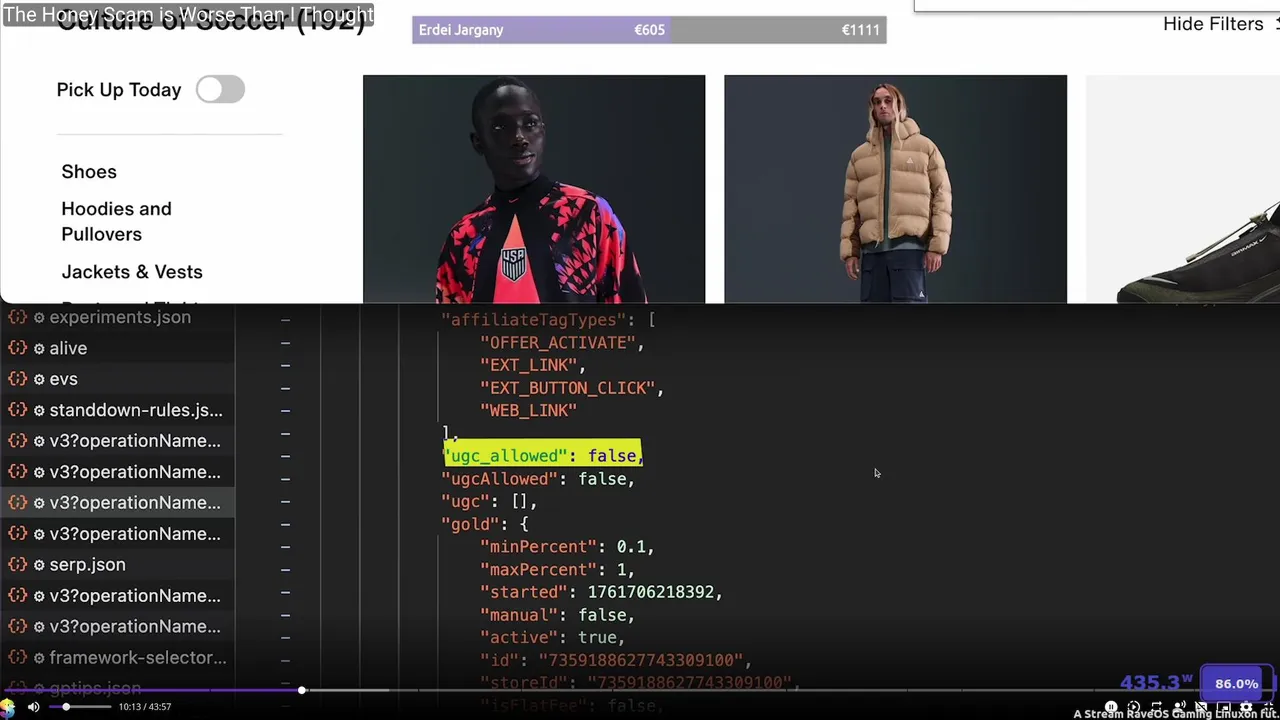Click the braces icon beside evs
This screenshot has height=720, width=1280.
coord(17,379)
